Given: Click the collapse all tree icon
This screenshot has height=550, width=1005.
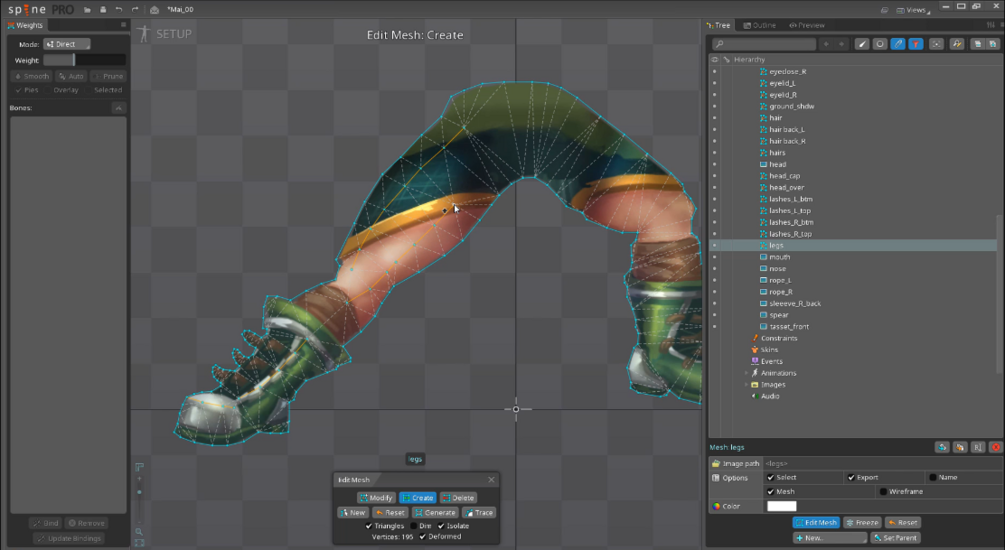Looking at the screenshot, I should pos(977,44).
